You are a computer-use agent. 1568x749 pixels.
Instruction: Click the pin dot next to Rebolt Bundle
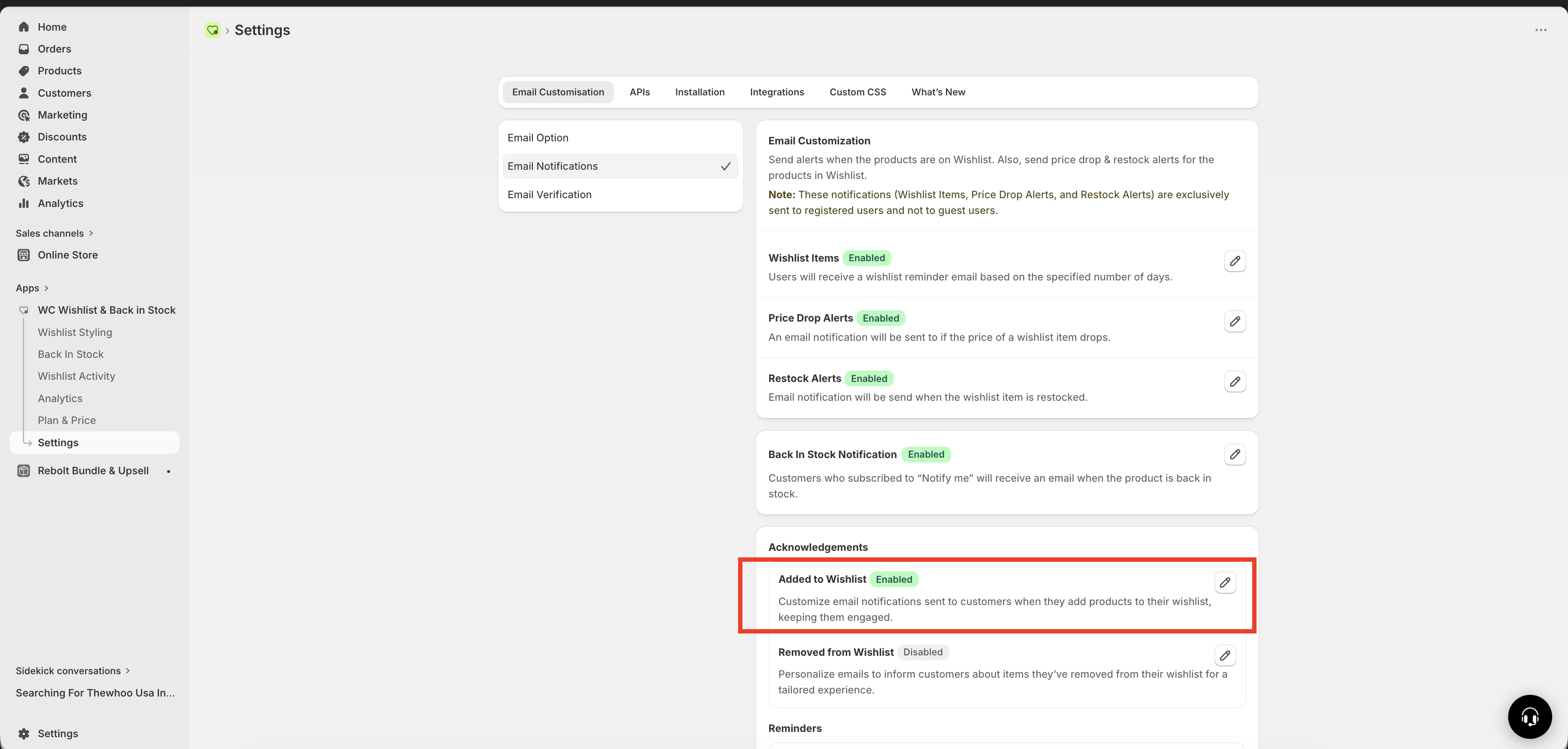tap(168, 471)
